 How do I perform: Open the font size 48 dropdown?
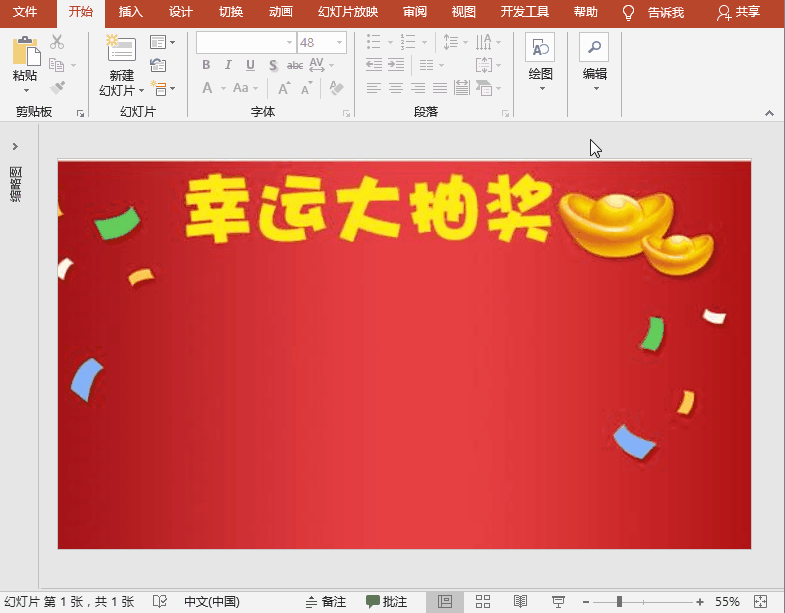click(x=340, y=43)
